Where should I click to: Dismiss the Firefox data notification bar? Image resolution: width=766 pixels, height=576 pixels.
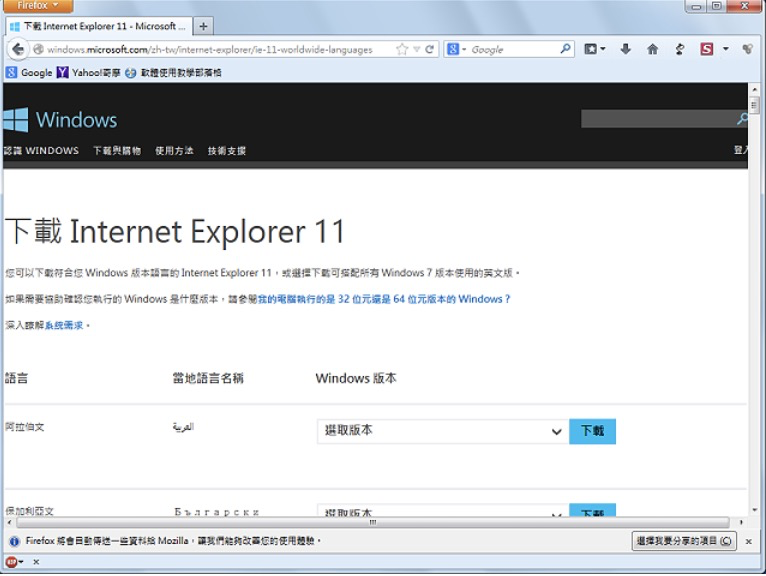coord(748,541)
